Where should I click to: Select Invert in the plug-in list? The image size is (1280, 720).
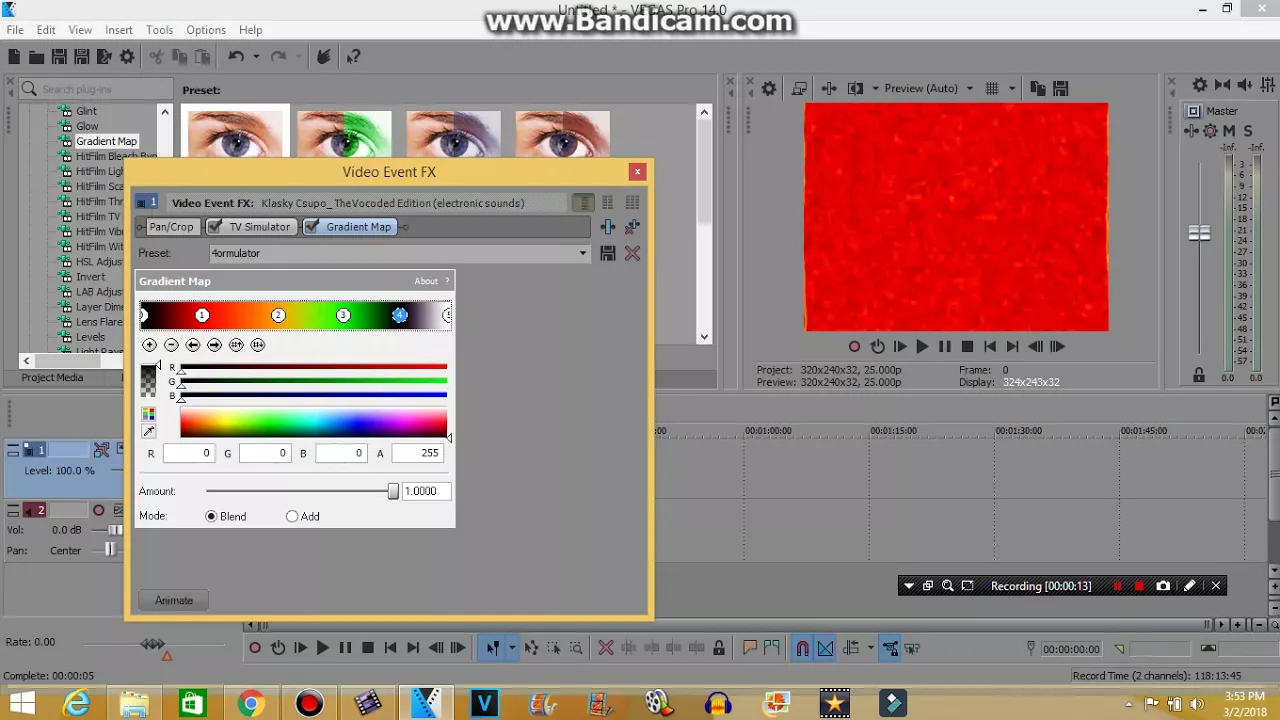click(x=91, y=277)
